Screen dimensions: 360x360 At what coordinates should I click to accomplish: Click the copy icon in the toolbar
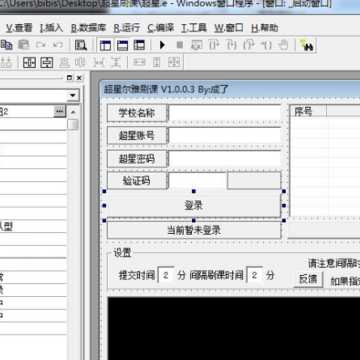click(7, 45)
